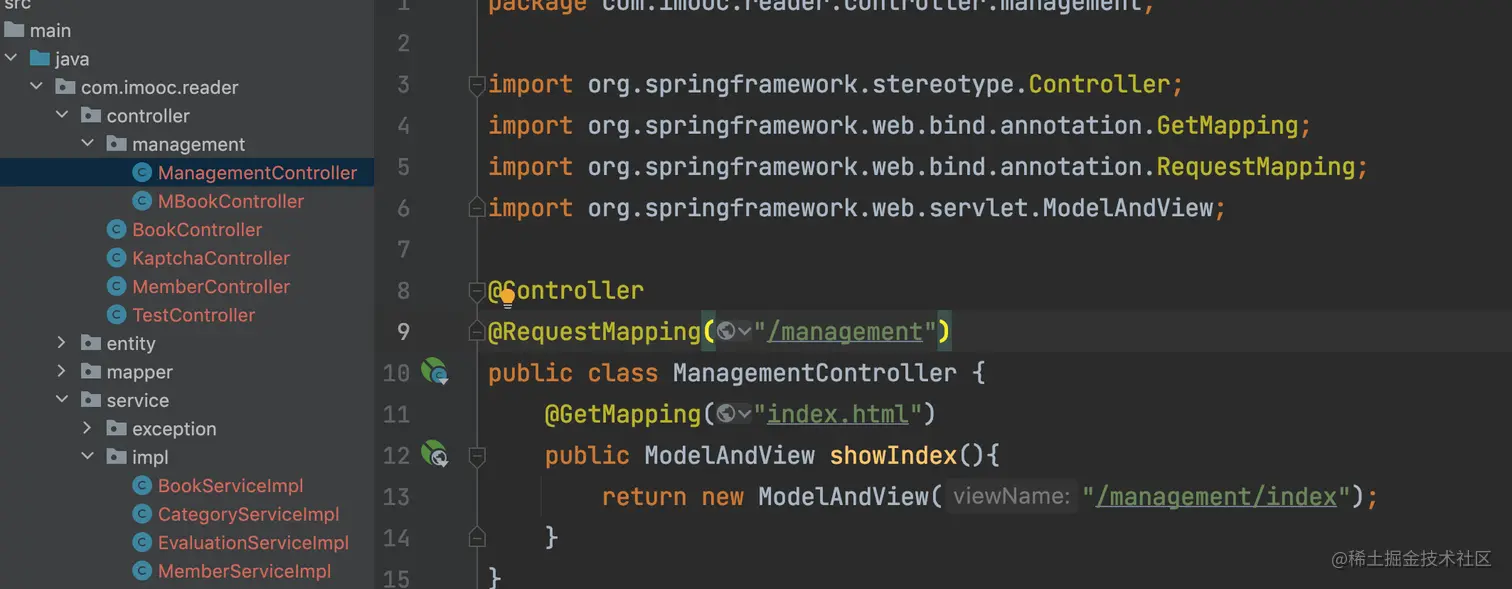Viewport: 1512px width, 589px height.
Task: Click the @Controller annotation on line 8
Action: [566, 291]
